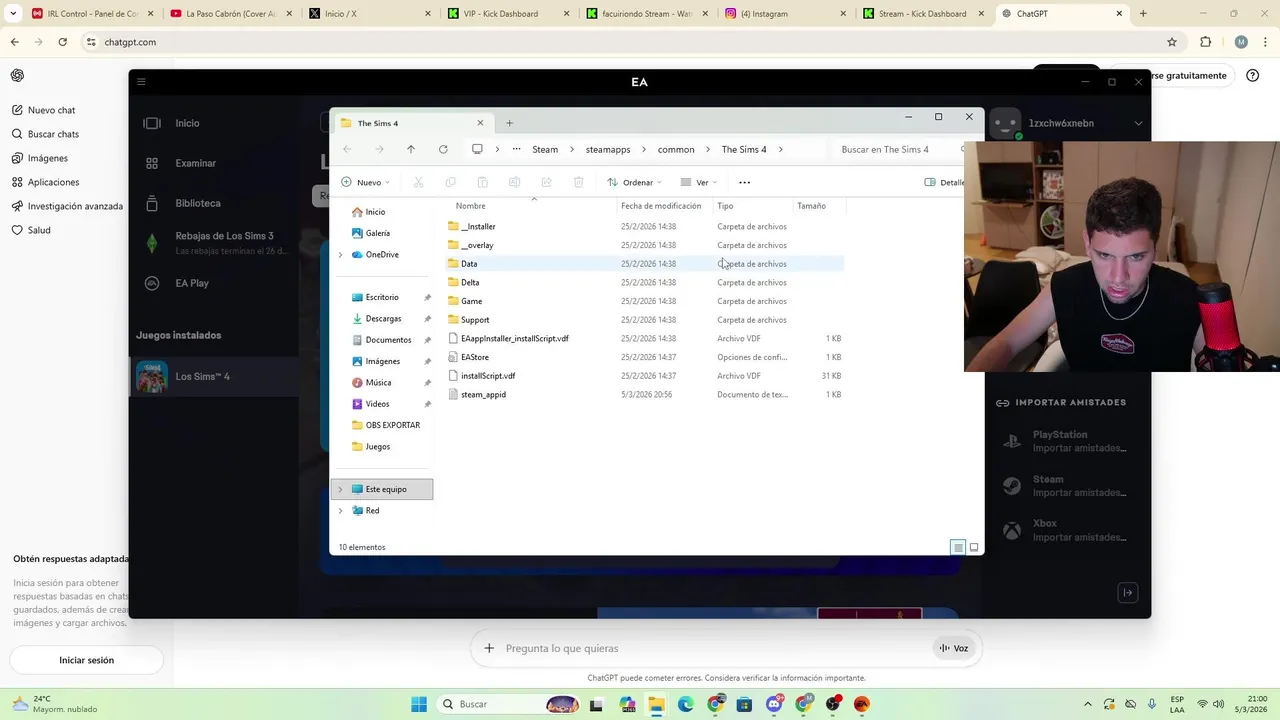Expand the OneDrive tree node
Screen dimensions: 1280x720
(x=340, y=255)
